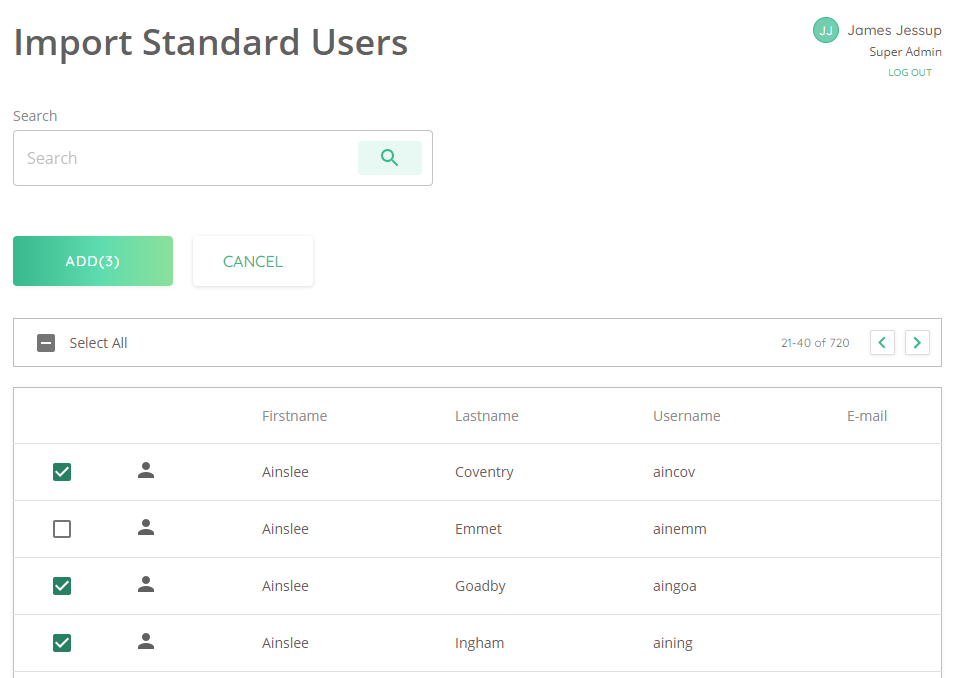Sort by the Username column header
This screenshot has height=678, width=957.
[x=687, y=416]
